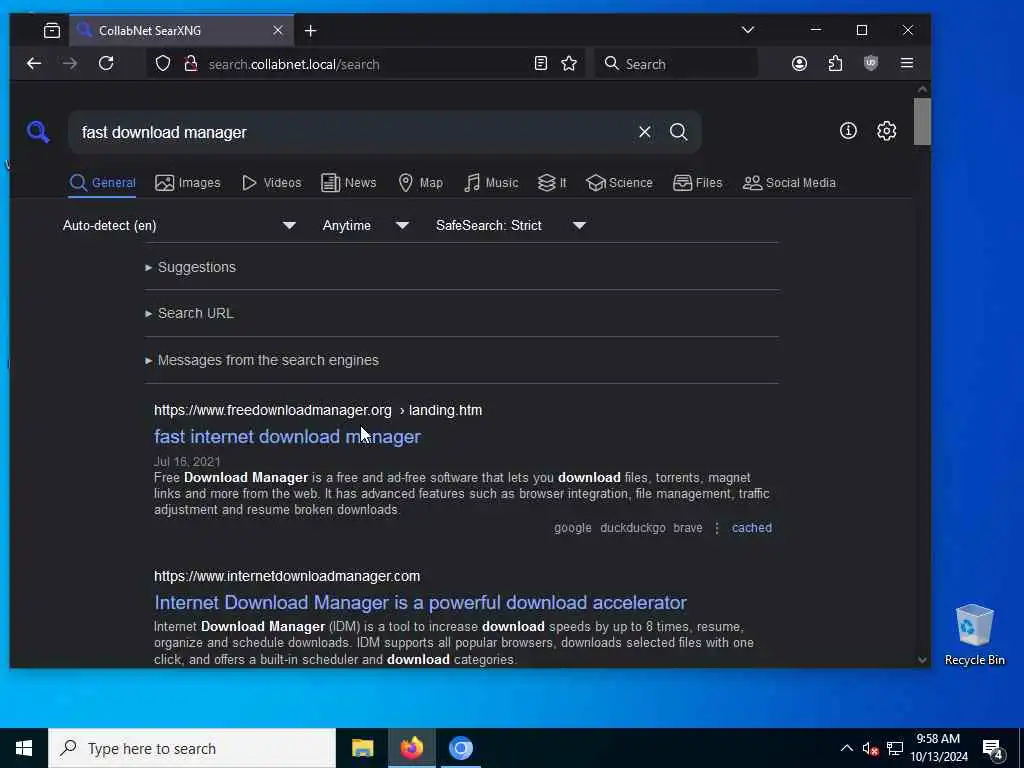Submit search with magnifying glass button
Screen dimensions: 1024x768
[x=679, y=132]
